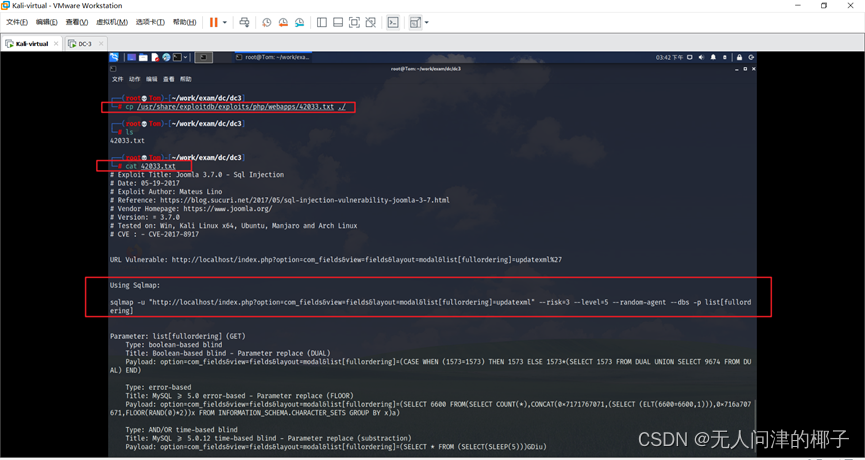Screen dimensions: 865x460
Task: Click the Unity mode icon in VMware toolbar
Action: coord(371,22)
